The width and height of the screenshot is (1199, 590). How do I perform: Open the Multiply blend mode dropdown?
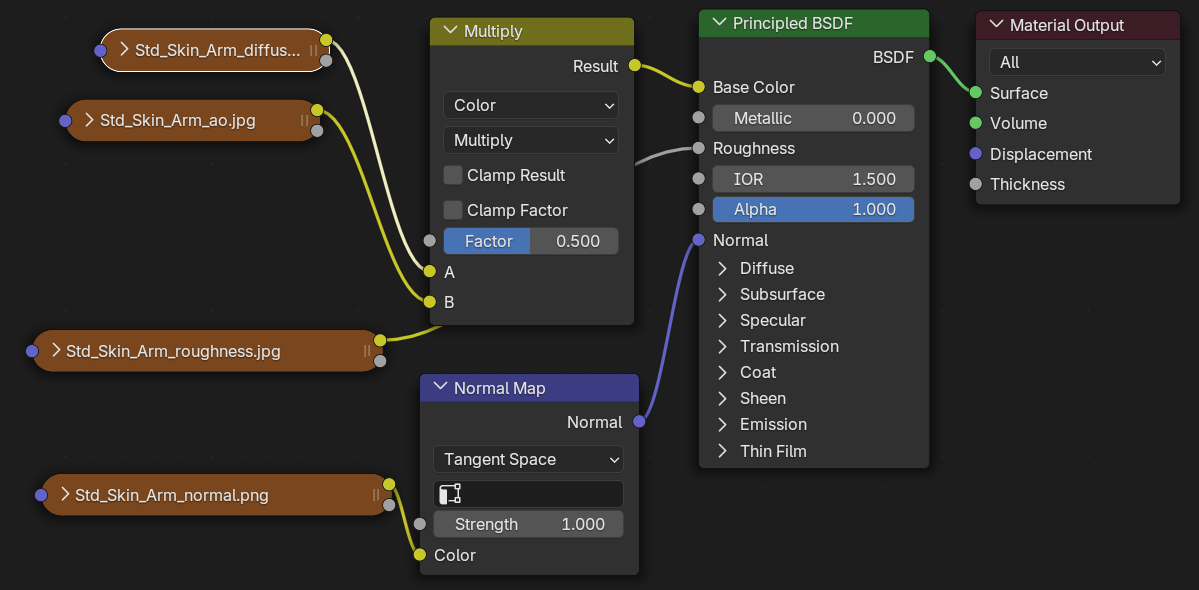point(531,140)
